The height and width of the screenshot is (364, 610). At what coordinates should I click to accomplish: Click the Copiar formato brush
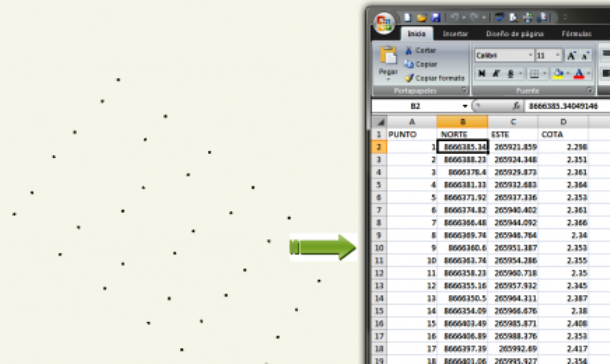[x=434, y=78]
